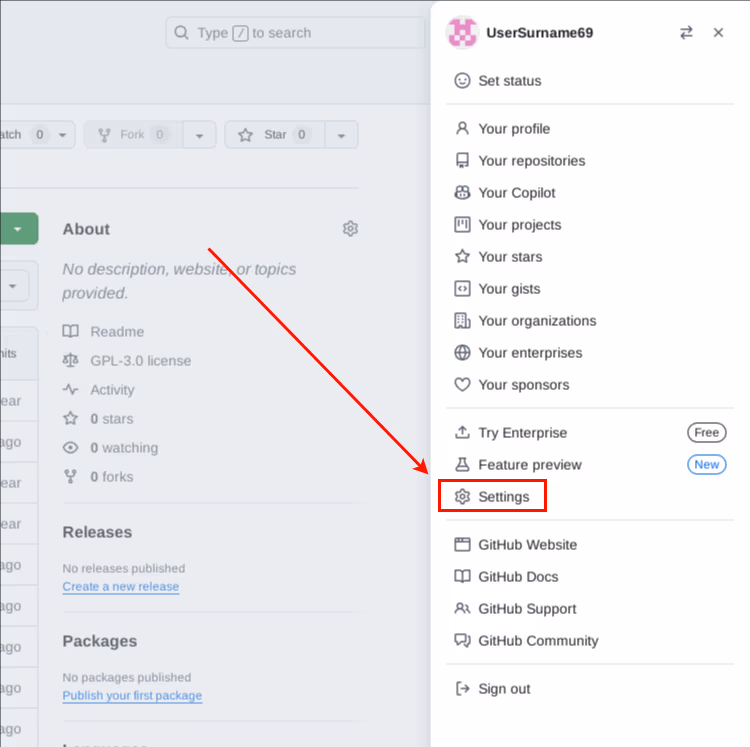Viewport: 750px width, 747px height.
Task: Close the user menu panel
Action: click(x=718, y=33)
